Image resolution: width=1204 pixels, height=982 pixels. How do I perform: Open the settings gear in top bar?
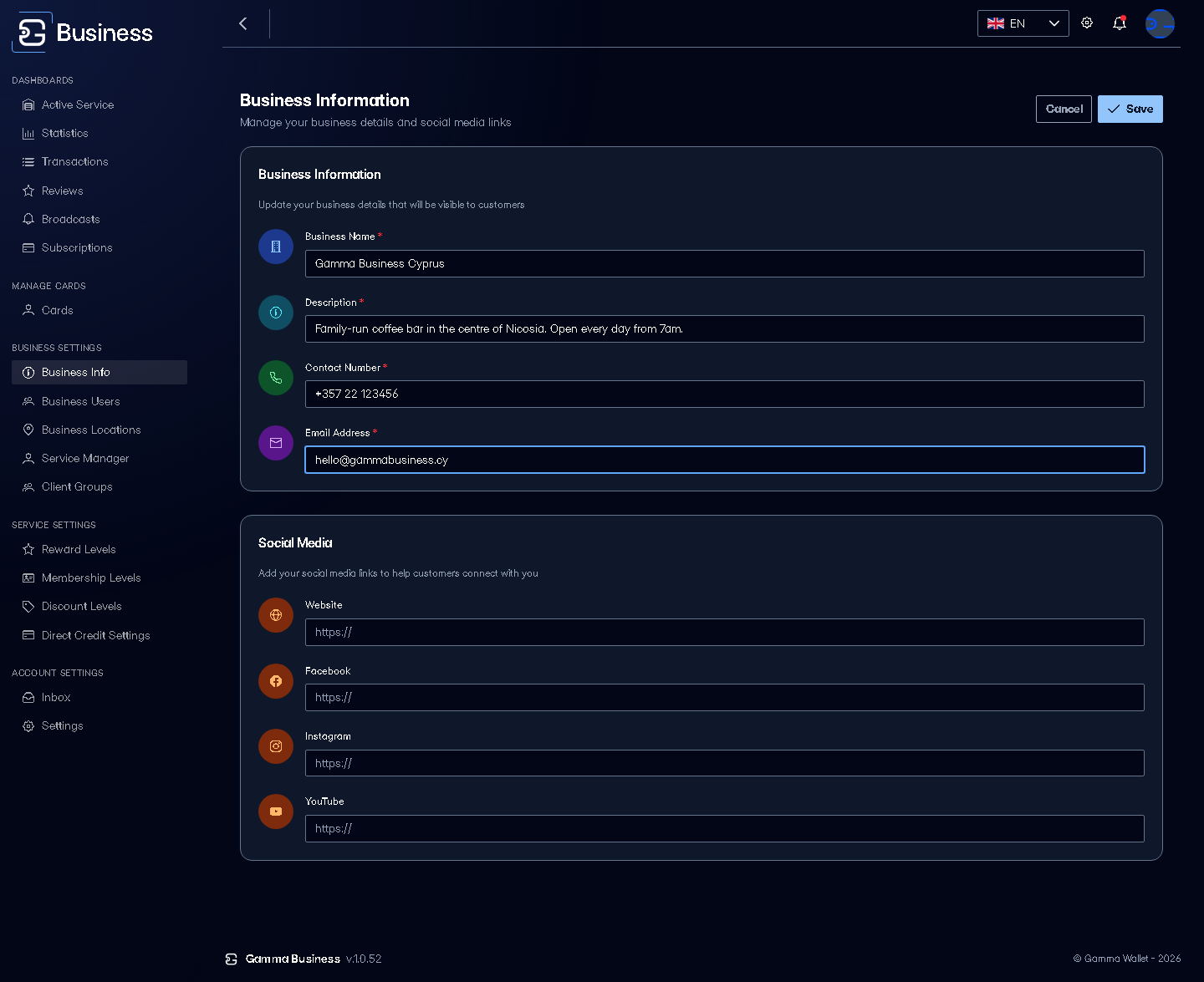coord(1087,23)
